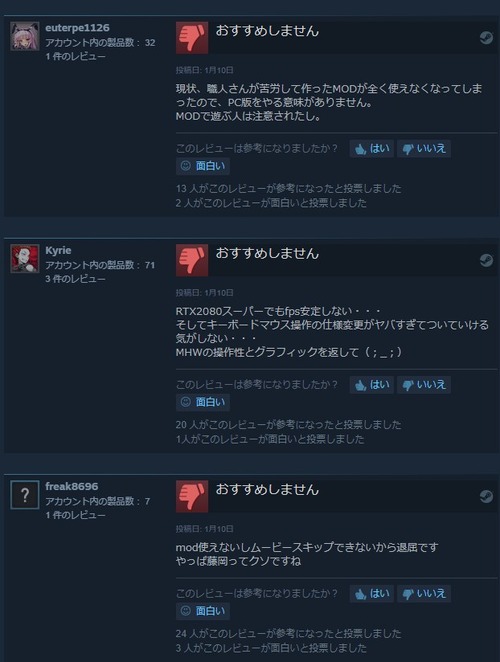Vote はい on Kyrie's review

click(x=372, y=385)
